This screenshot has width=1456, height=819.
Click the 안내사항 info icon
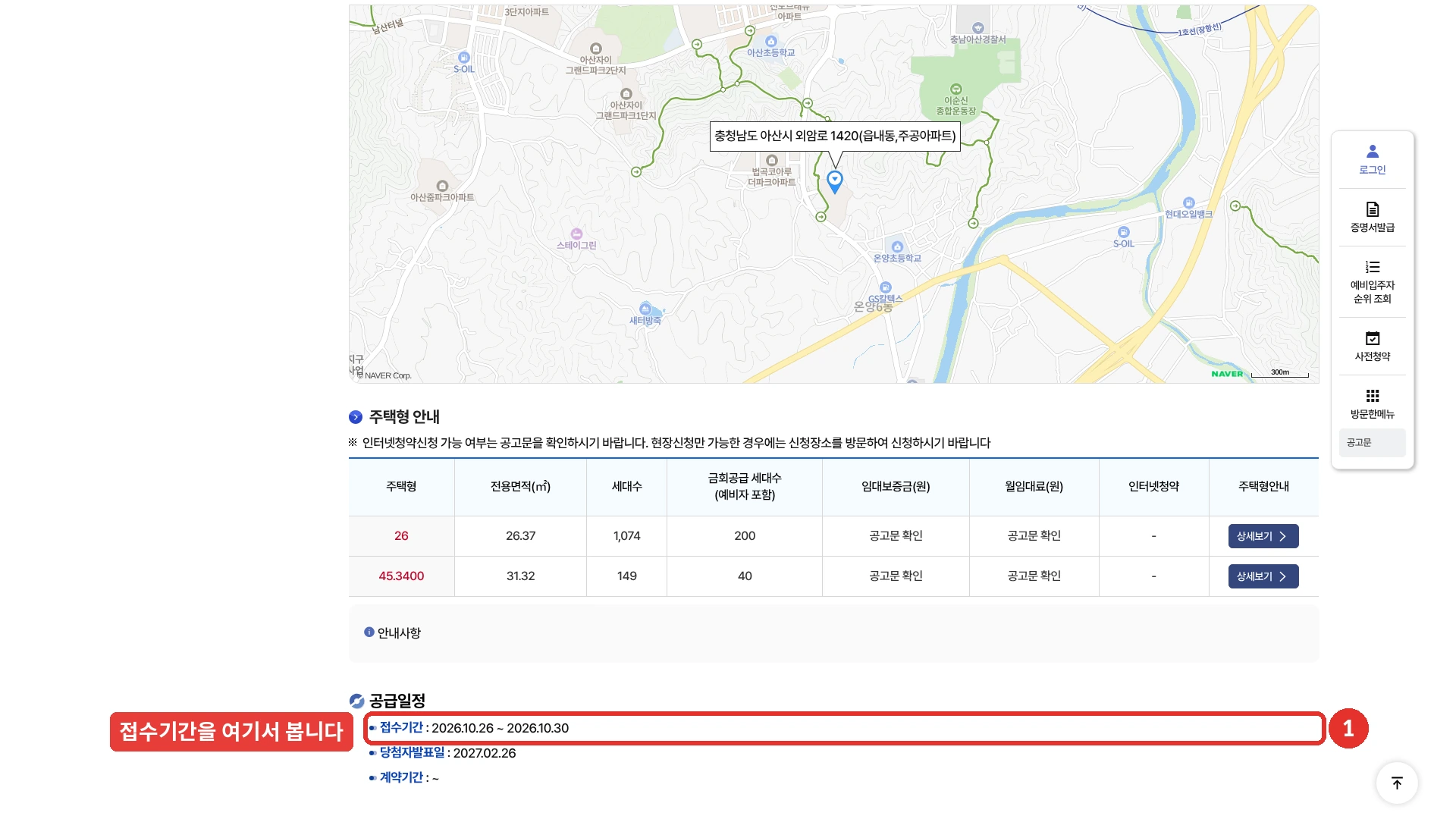point(369,632)
